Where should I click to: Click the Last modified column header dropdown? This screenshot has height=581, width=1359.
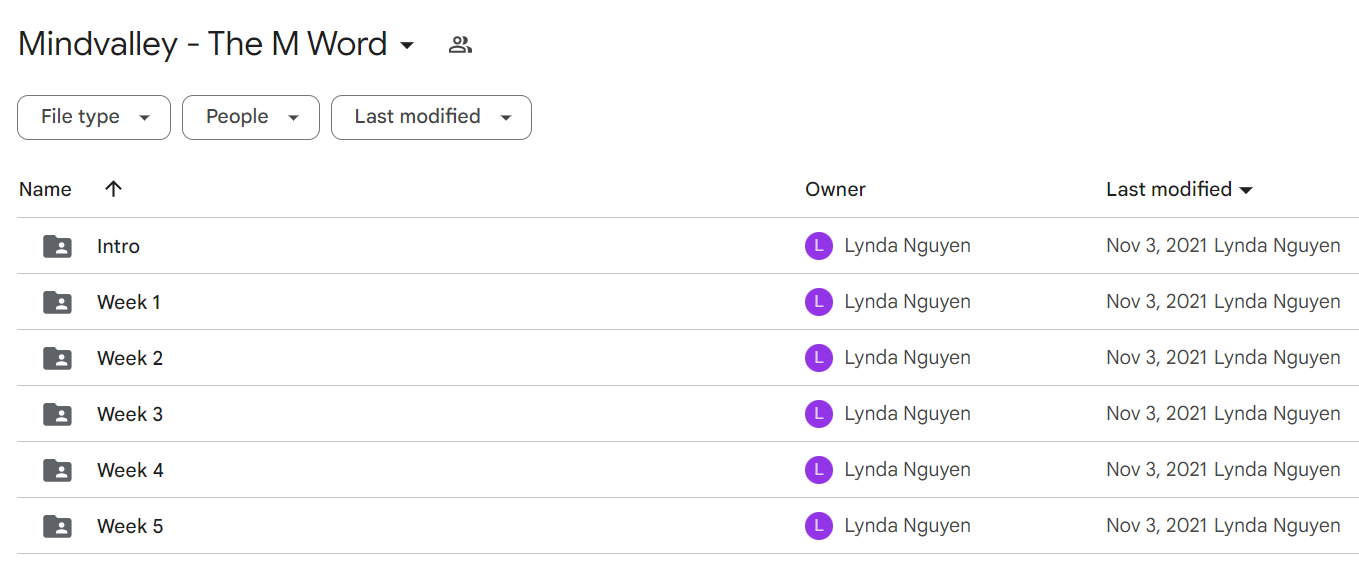(x=1180, y=189)
